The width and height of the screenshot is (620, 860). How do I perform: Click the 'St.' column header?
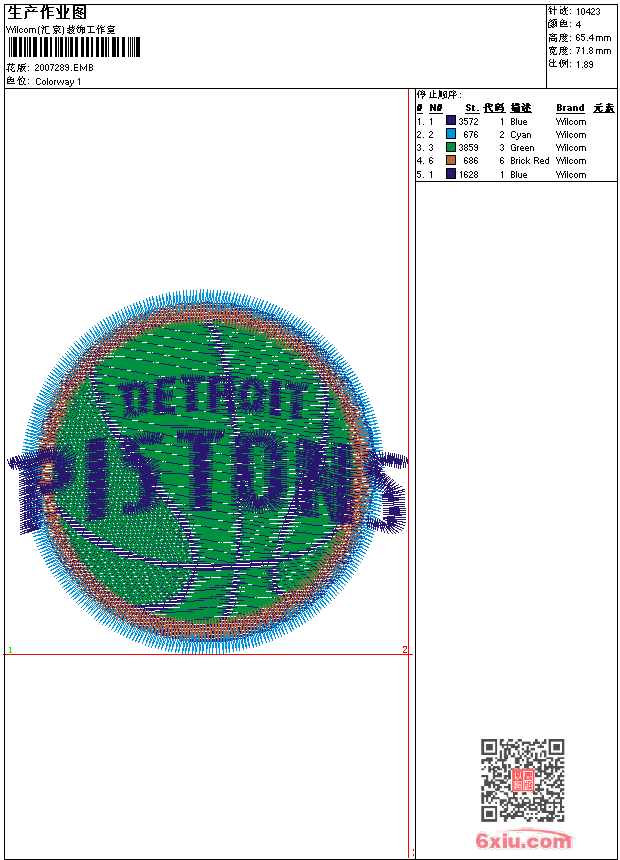pyautogui.click(x=472, y=108)
